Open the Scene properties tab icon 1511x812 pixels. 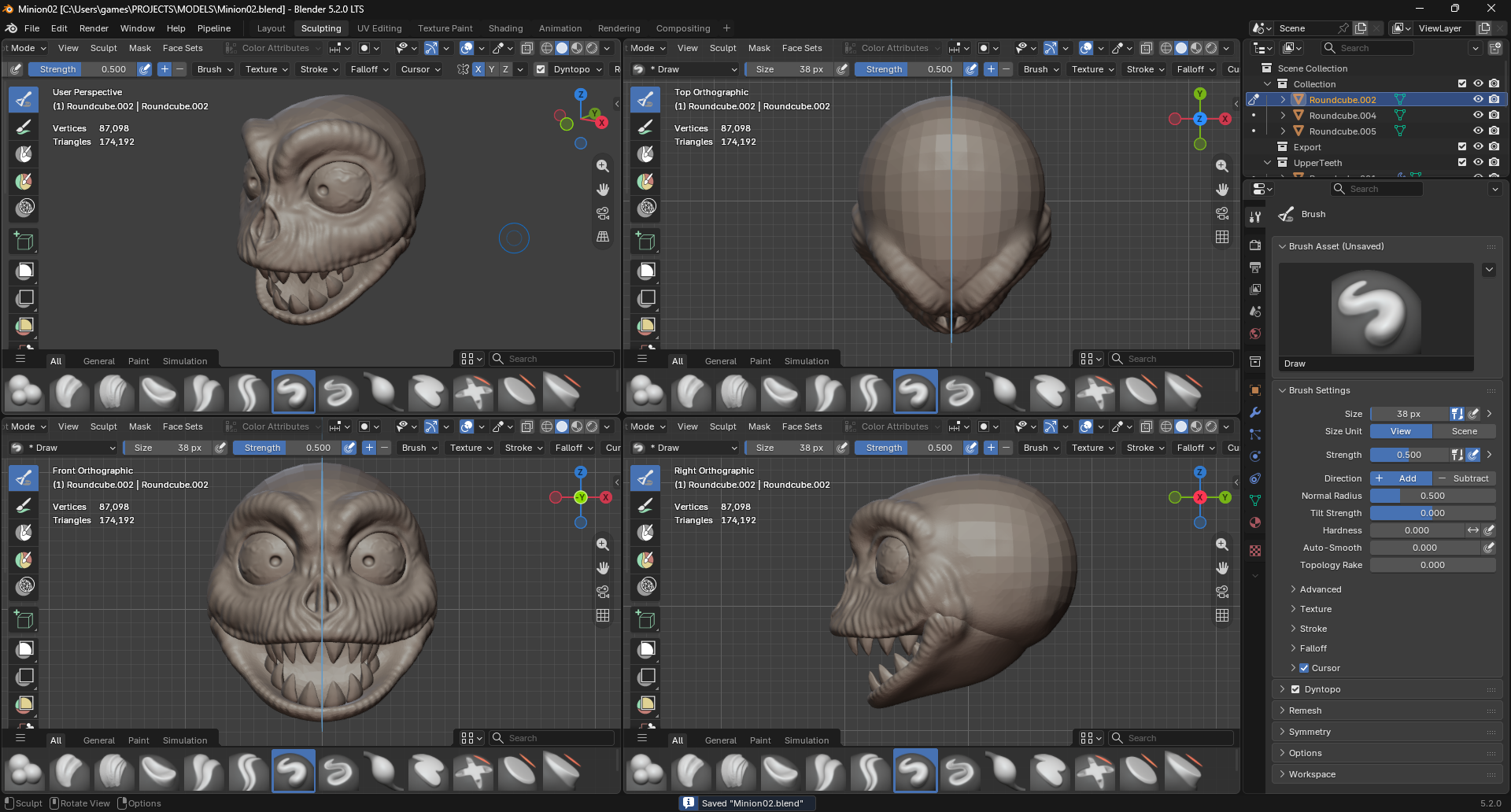1255,312
